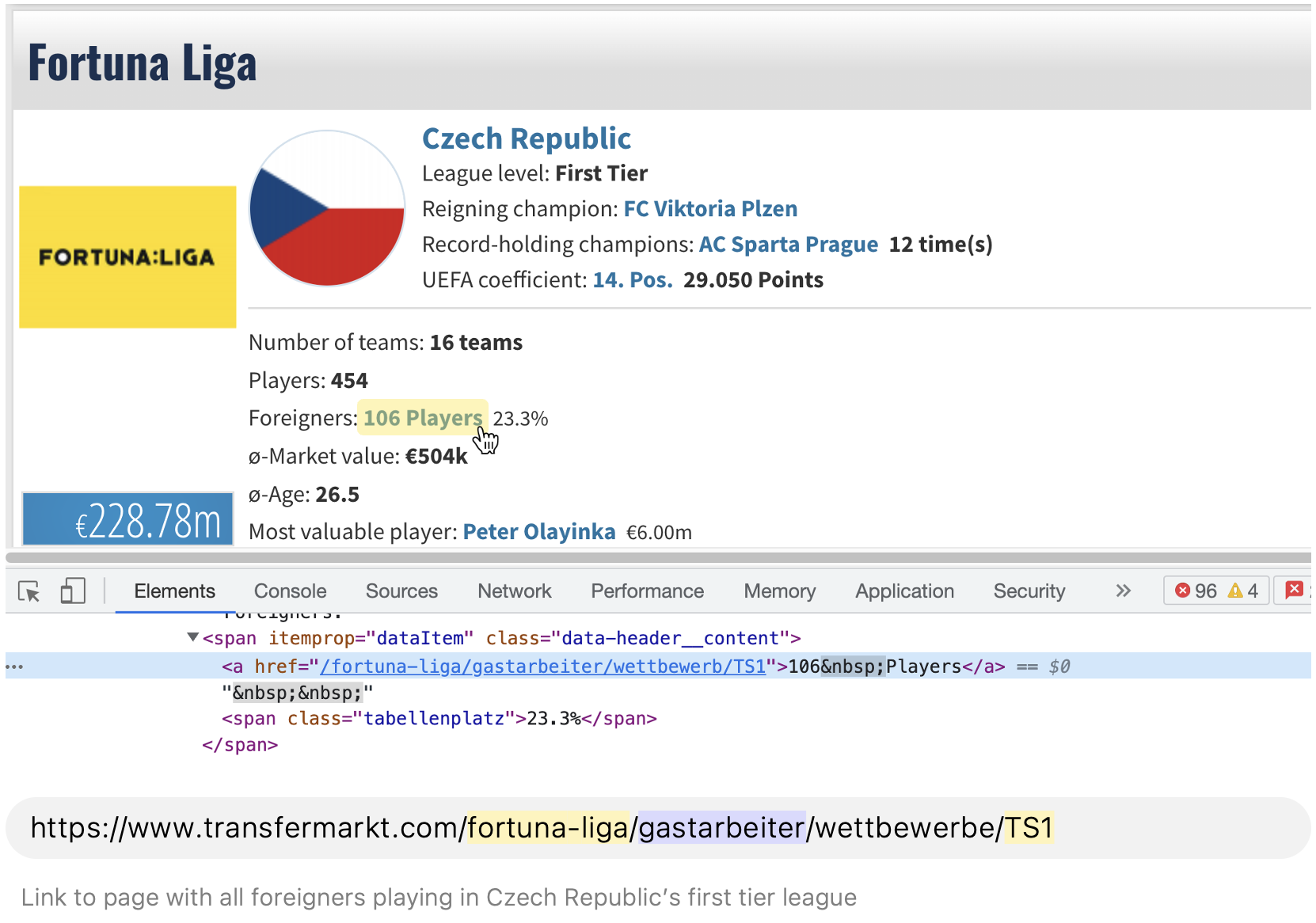
Task: Click the red issues icon at far right
Action: click(1294, 591)
